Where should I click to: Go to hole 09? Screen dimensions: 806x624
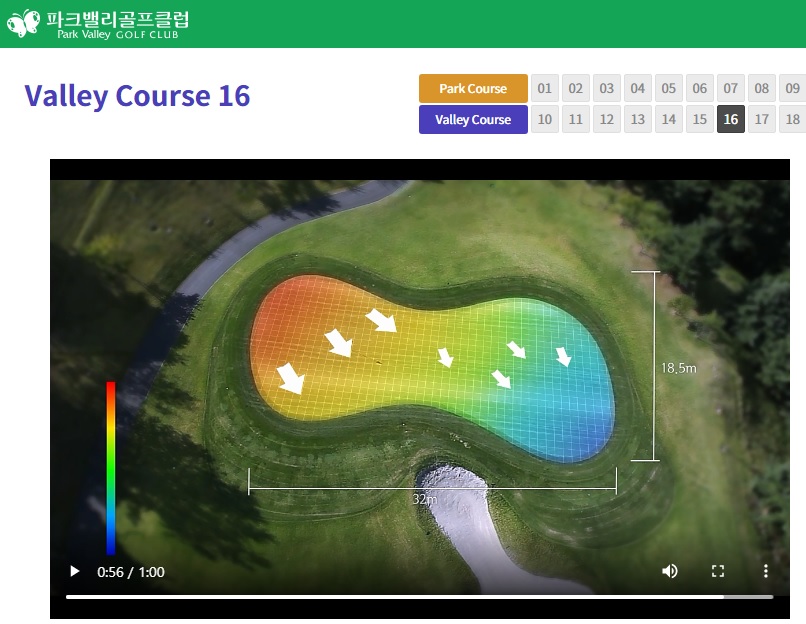click(x=792, y=88)
